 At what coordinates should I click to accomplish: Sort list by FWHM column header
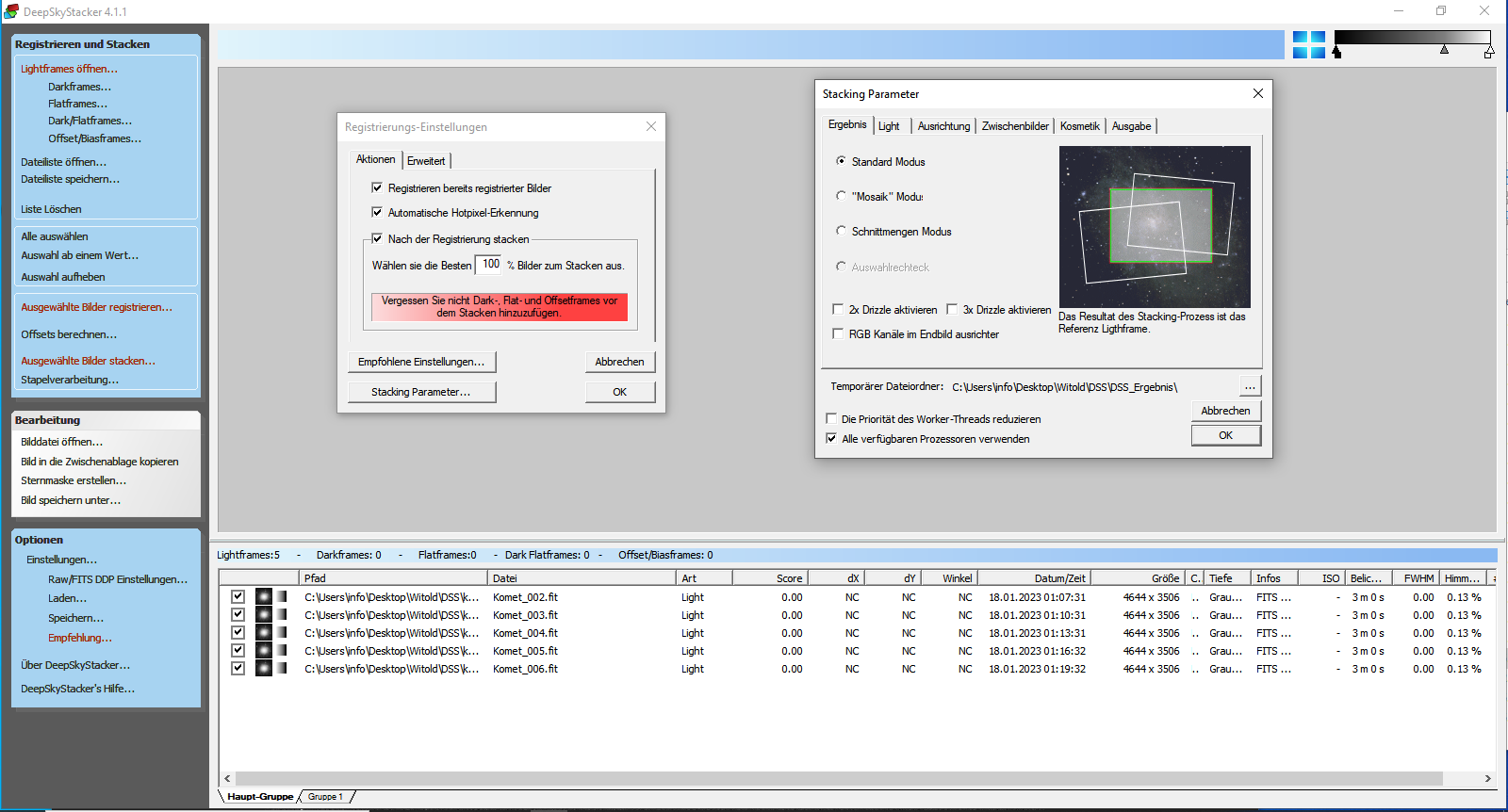point(1416,578)
